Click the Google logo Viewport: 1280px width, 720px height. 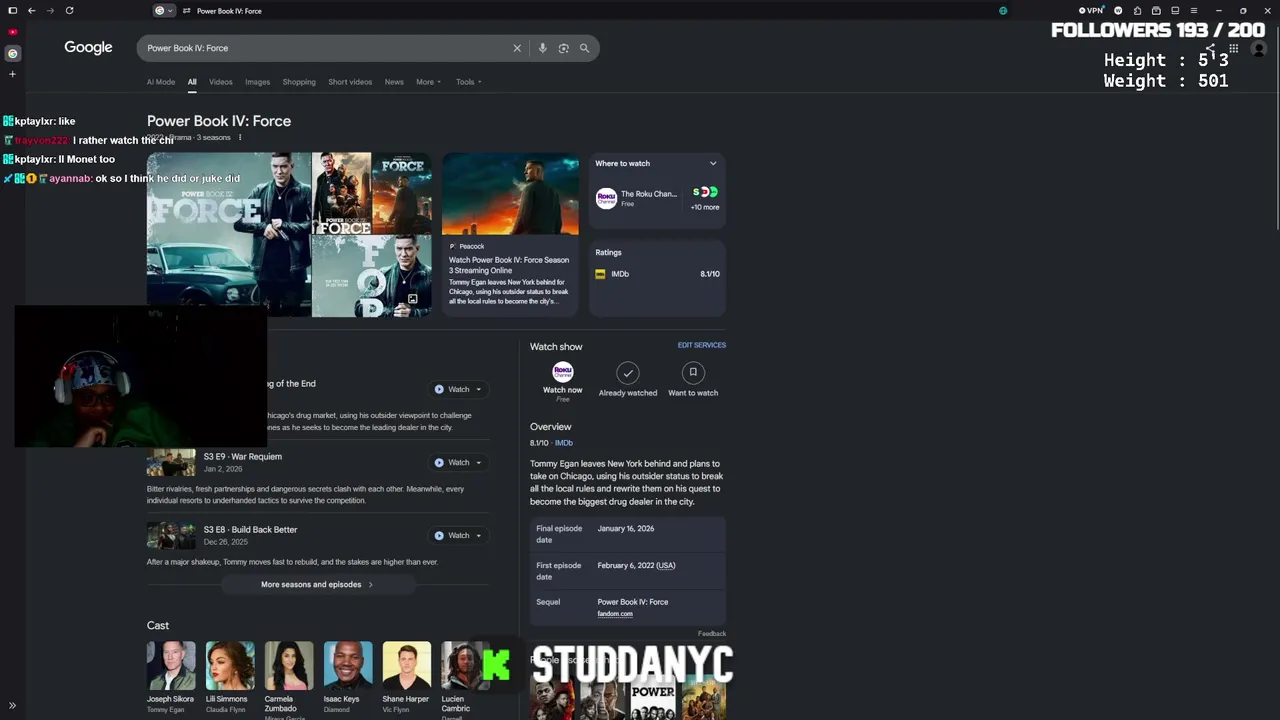[x=88, y=48]
